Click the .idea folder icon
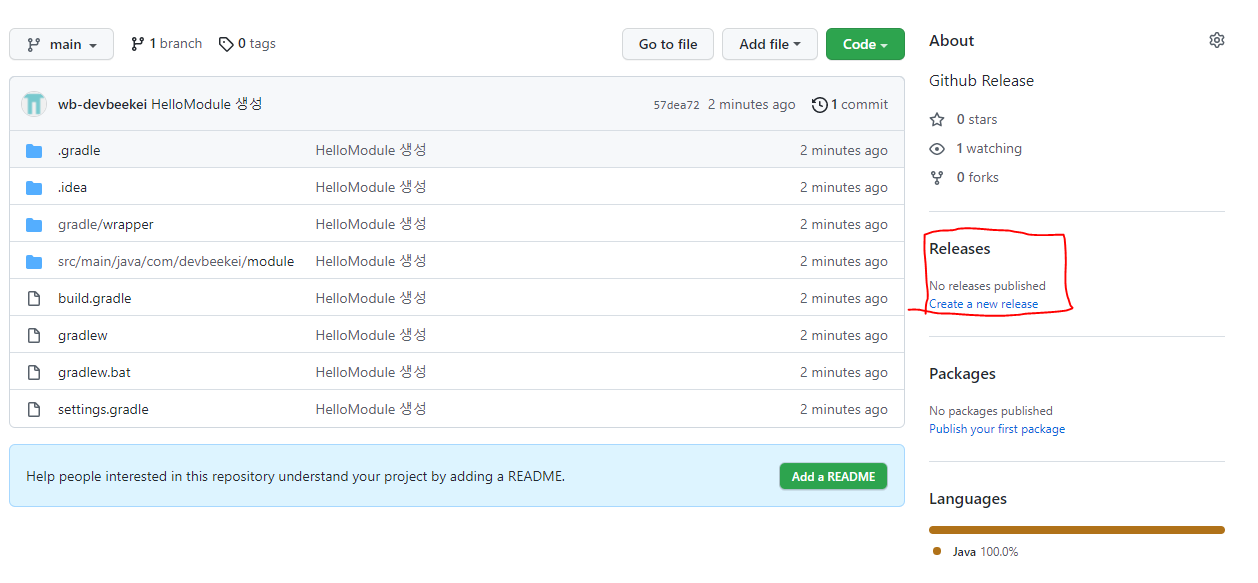The image size is (1258, 583). coord(34,188)
